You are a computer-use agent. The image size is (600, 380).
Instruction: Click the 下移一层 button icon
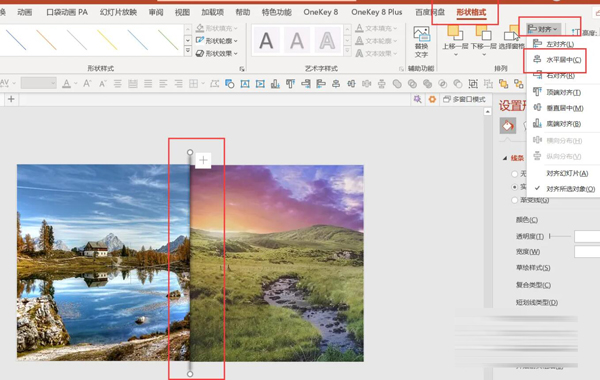[483, 32]
